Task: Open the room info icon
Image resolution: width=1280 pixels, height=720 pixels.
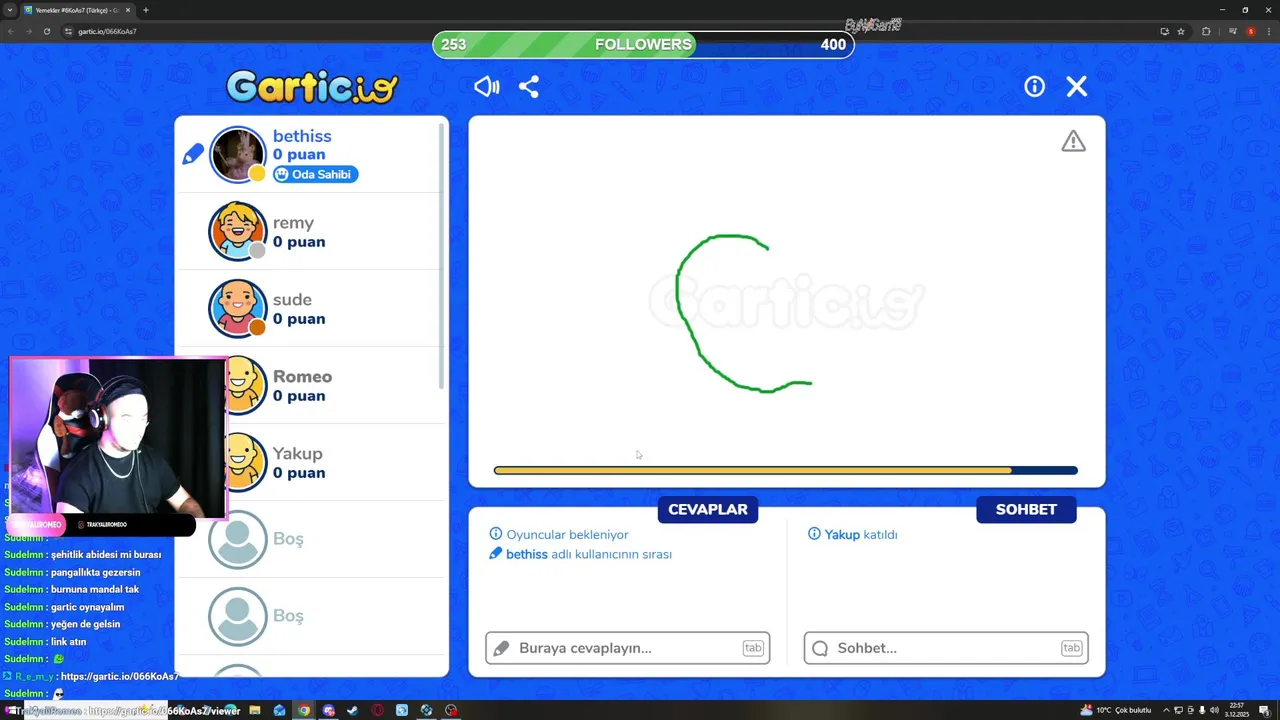Action: (1034, 87)
